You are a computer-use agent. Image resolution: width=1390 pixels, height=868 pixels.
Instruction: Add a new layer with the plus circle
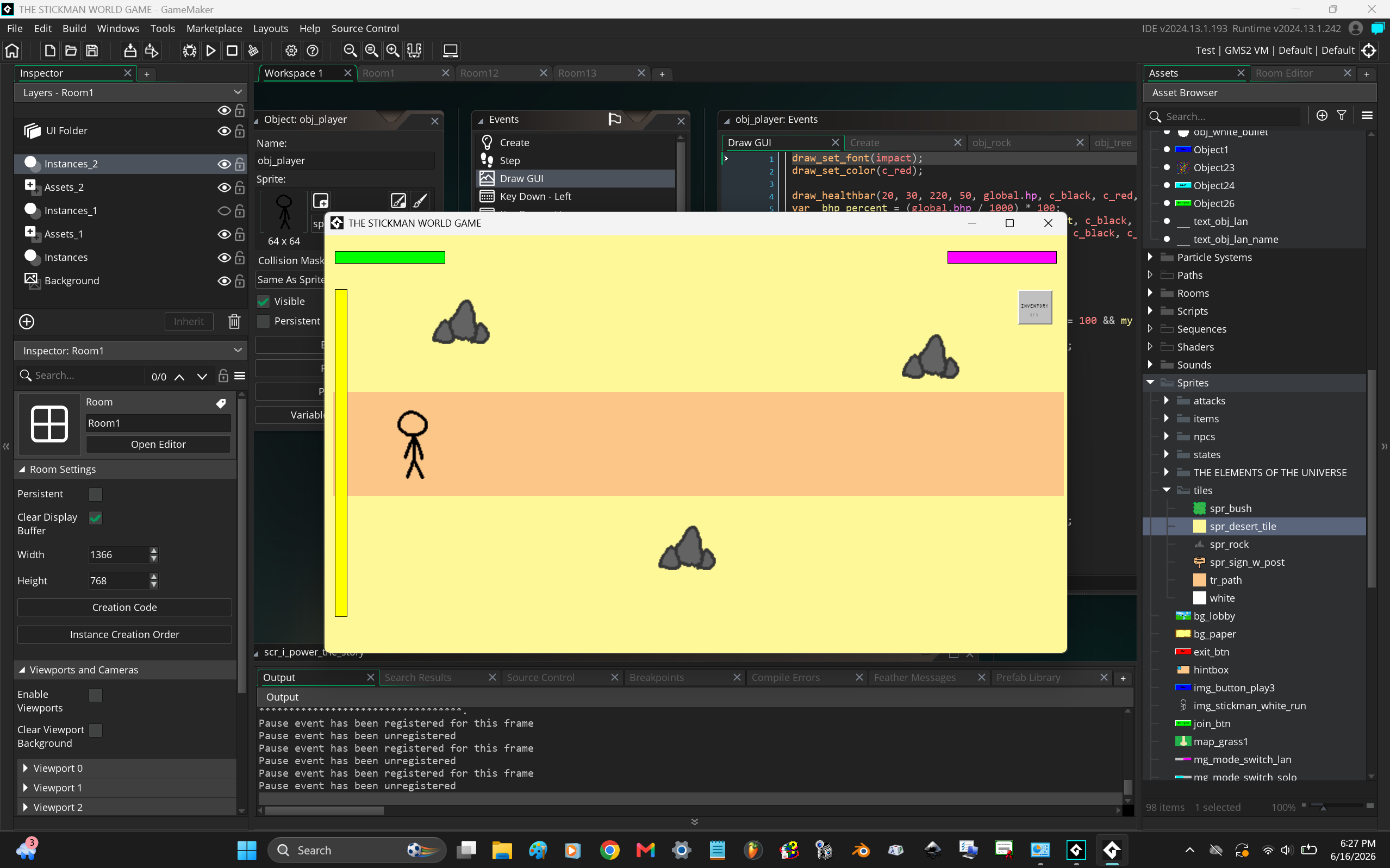27,321
